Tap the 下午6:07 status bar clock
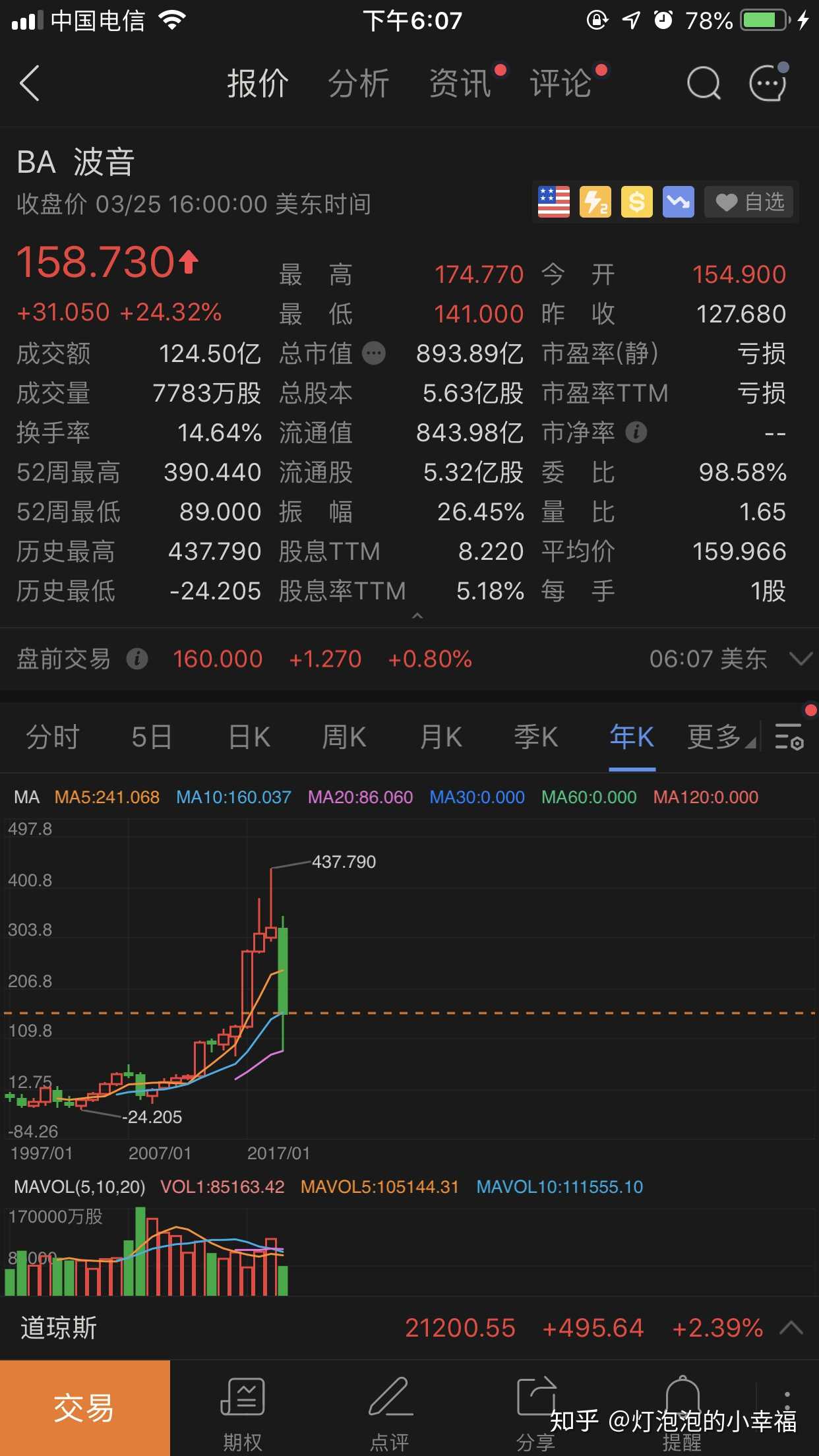This screenshot has height=1456, width=819. point(412,20)
